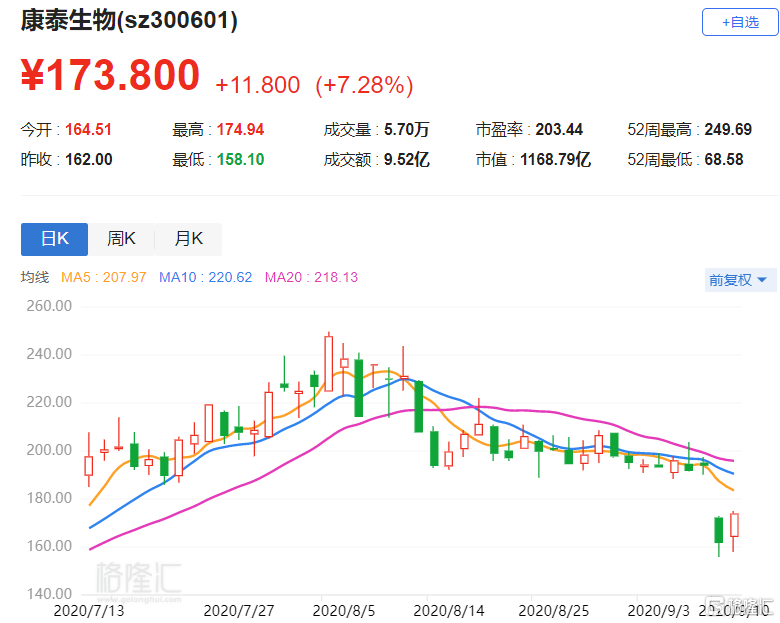
Task: Add stock to watchlist with +自选 button
Action: (x=740, y=22)
